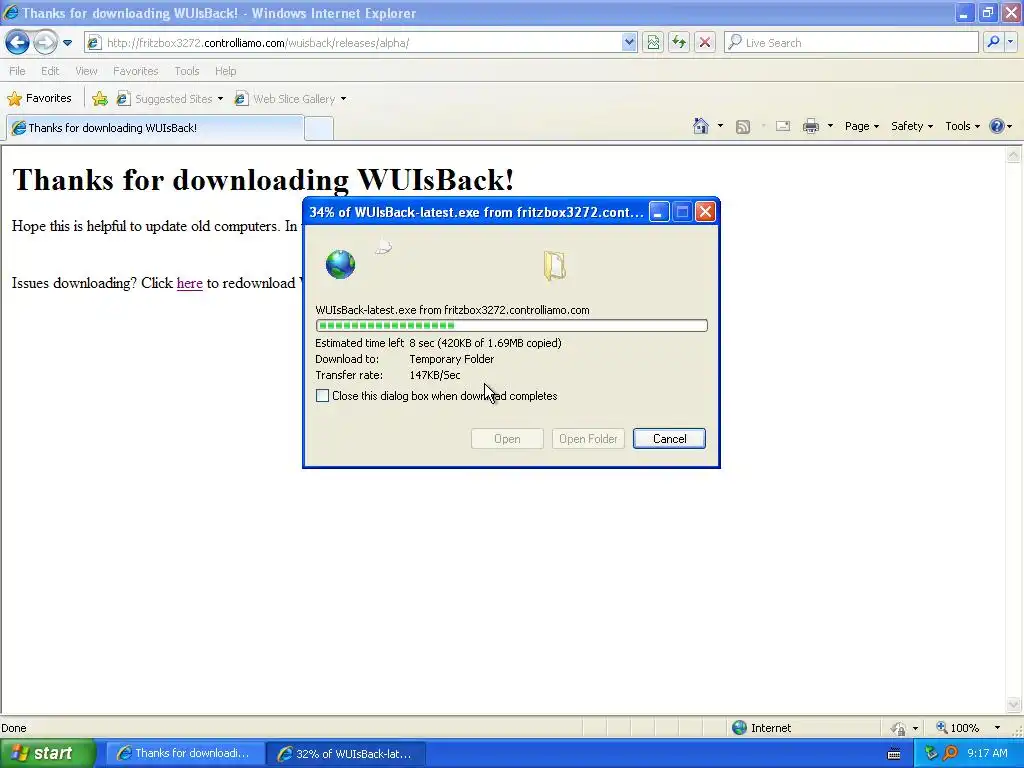Click the page scrollbar down arrow
The width and height of the screenshot is (1024, 768).
pos(1014,704)
